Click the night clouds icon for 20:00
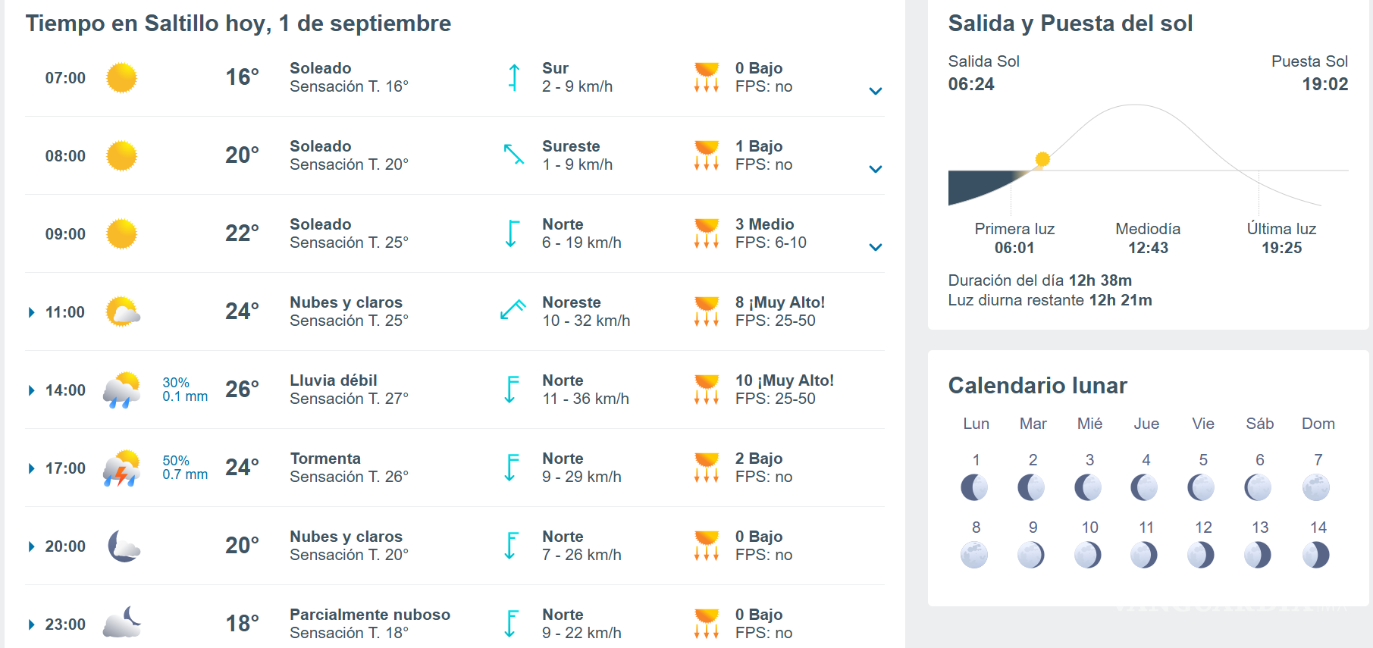 pos(121,546)
